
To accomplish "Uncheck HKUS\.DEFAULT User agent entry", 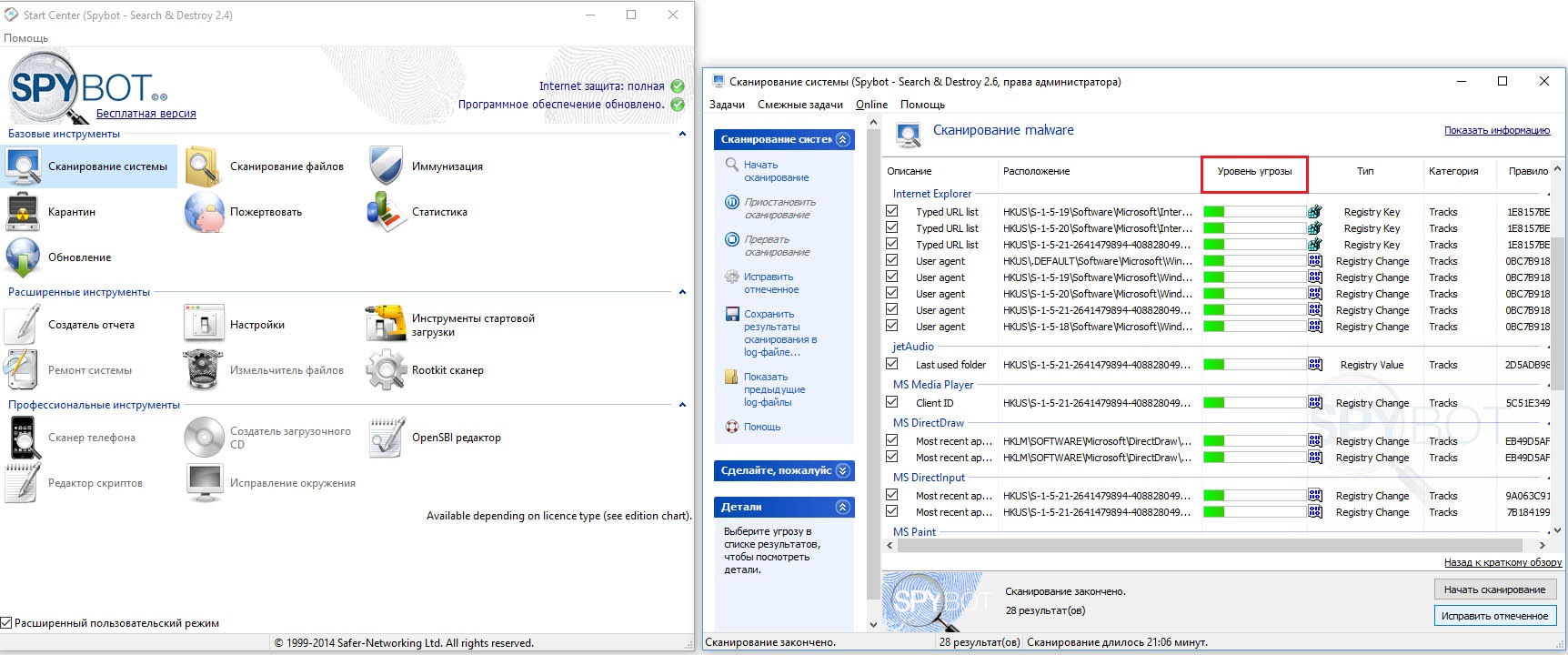I will (x=892, y=260).
